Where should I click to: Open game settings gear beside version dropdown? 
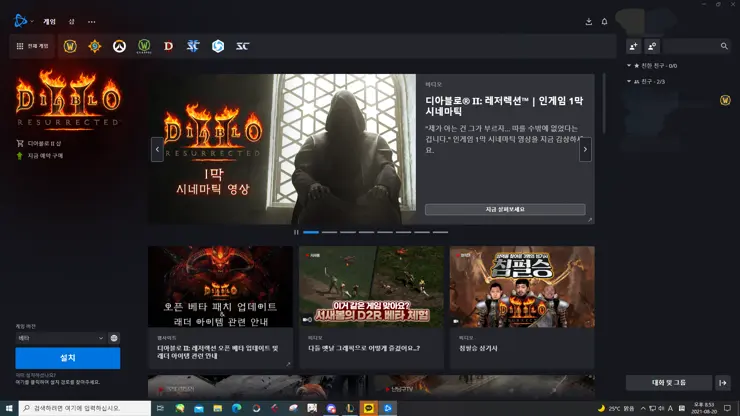114,338
